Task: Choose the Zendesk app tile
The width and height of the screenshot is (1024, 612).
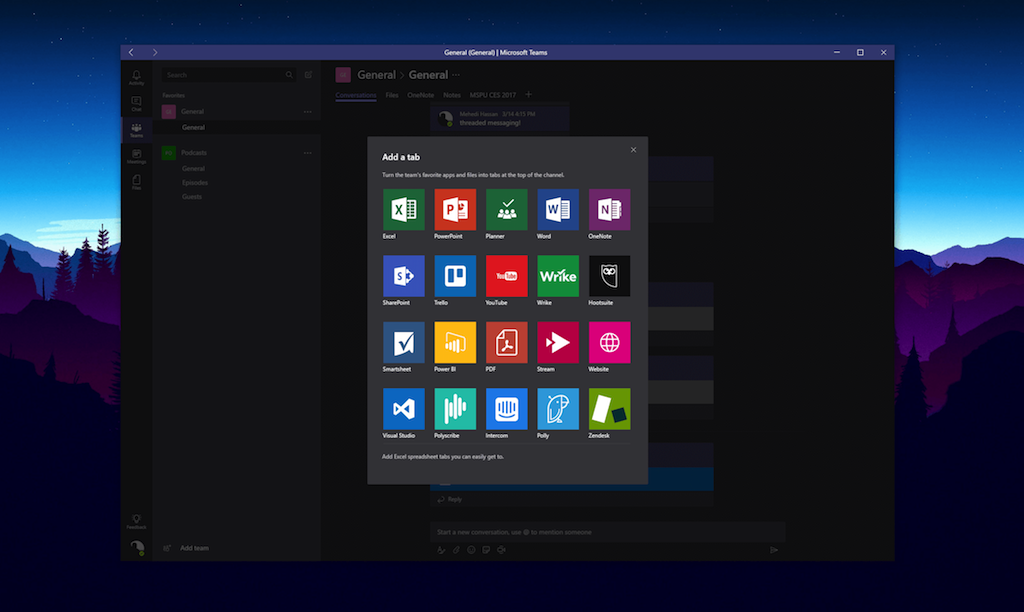Action: 609,409
